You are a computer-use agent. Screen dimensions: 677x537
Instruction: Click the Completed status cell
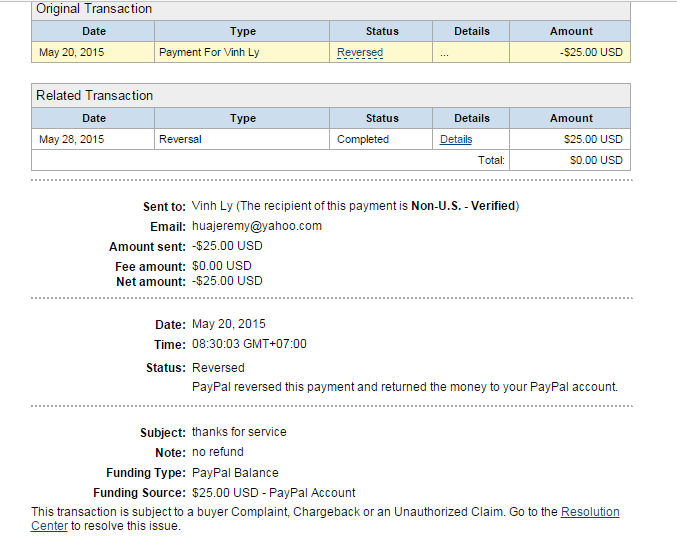(x=363, y=139)
